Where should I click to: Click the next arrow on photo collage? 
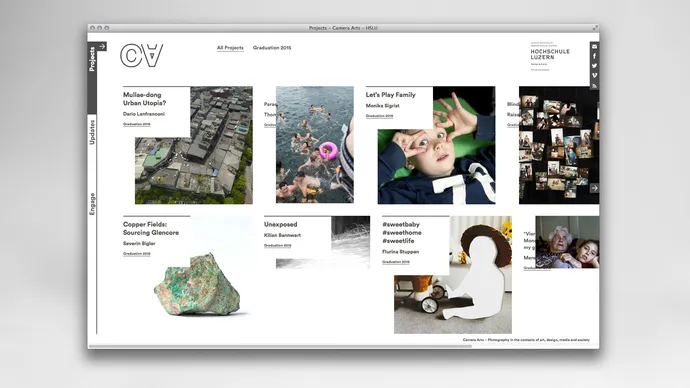(x=594, y=188)
